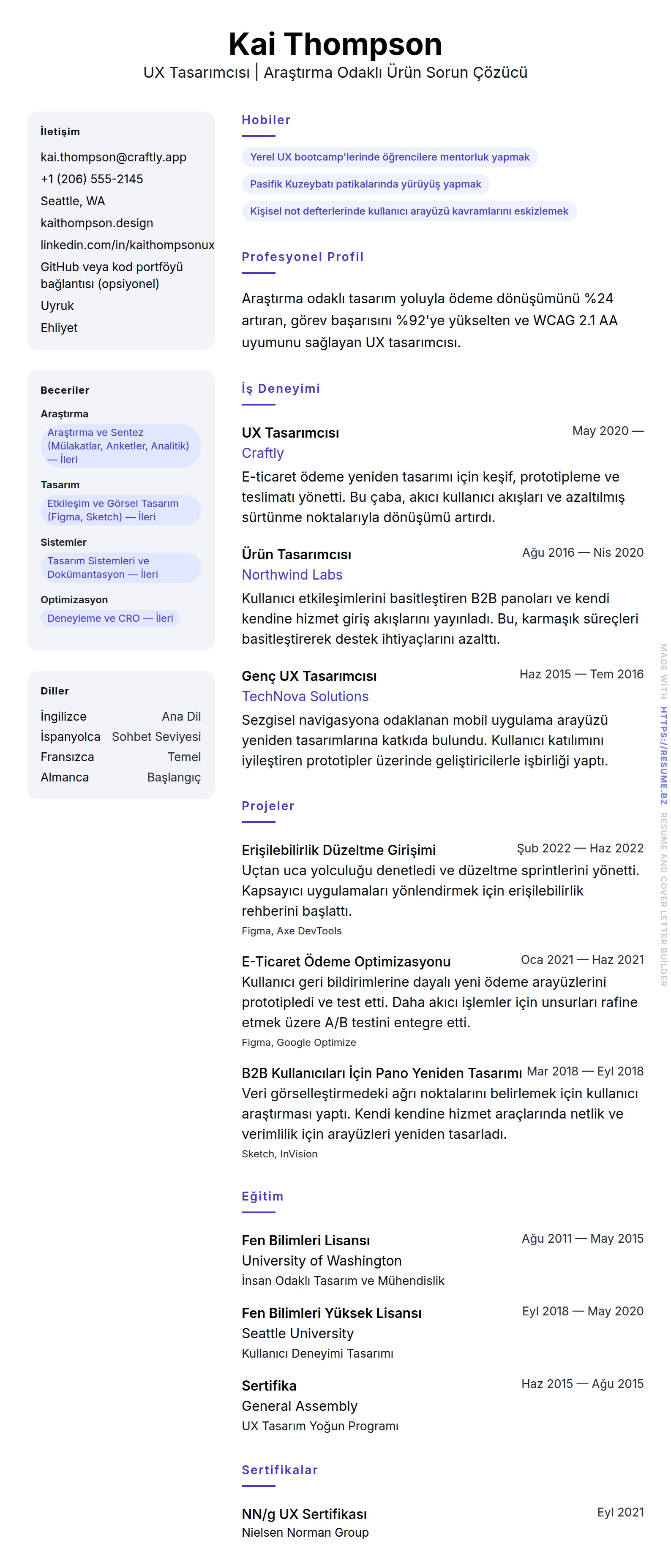Image resolution: width=671 pixels, height=1568 pixels.
Task: Open the kaithompson.design portfolio link
Action: (97, 223)
